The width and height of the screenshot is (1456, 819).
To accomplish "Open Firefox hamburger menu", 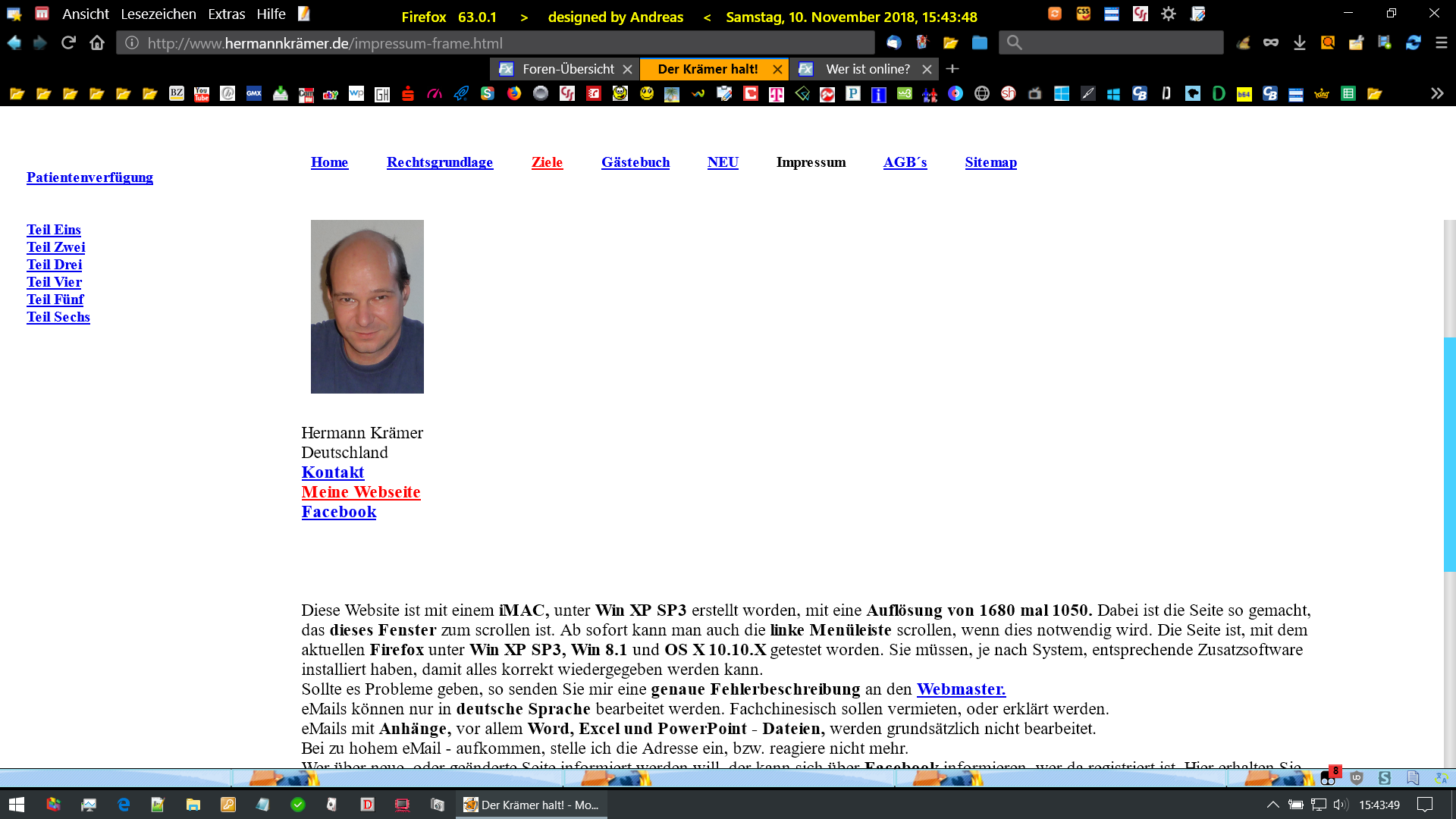I will (x=1441, y=43).
